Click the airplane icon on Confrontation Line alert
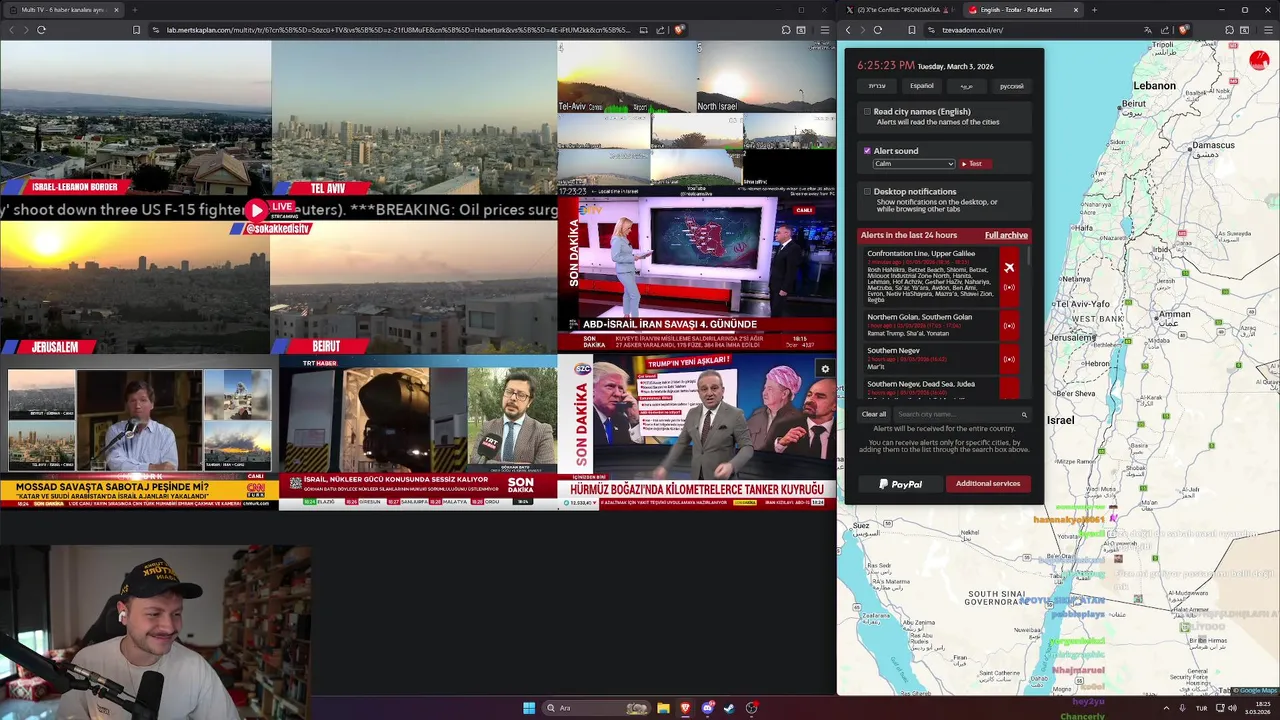Viewport: 1280px width, 720px height. [x=1009, y=267]
